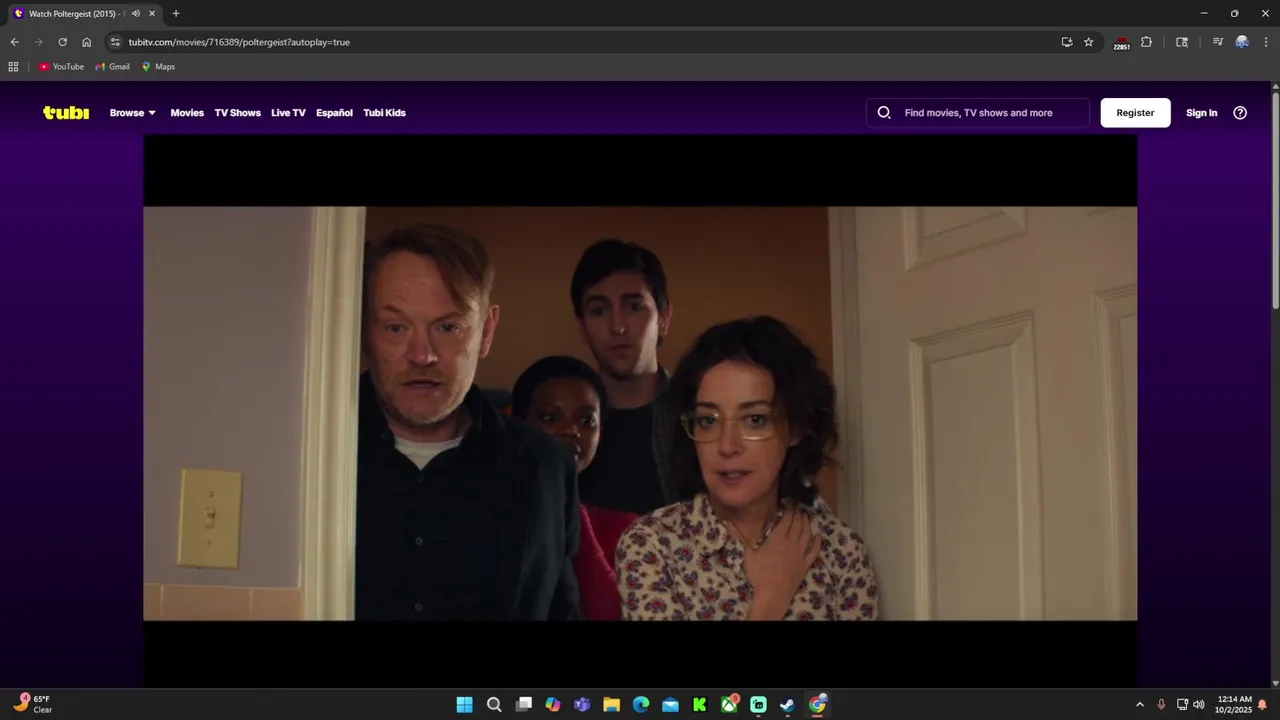Open the YouTube bookmark
1280x720 pixels.
(62, 67)
